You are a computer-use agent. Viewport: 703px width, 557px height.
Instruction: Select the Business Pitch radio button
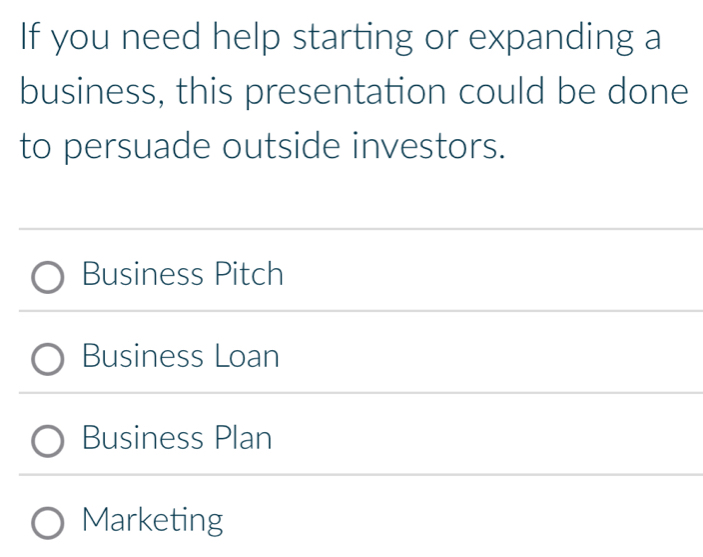pos(48,276)
